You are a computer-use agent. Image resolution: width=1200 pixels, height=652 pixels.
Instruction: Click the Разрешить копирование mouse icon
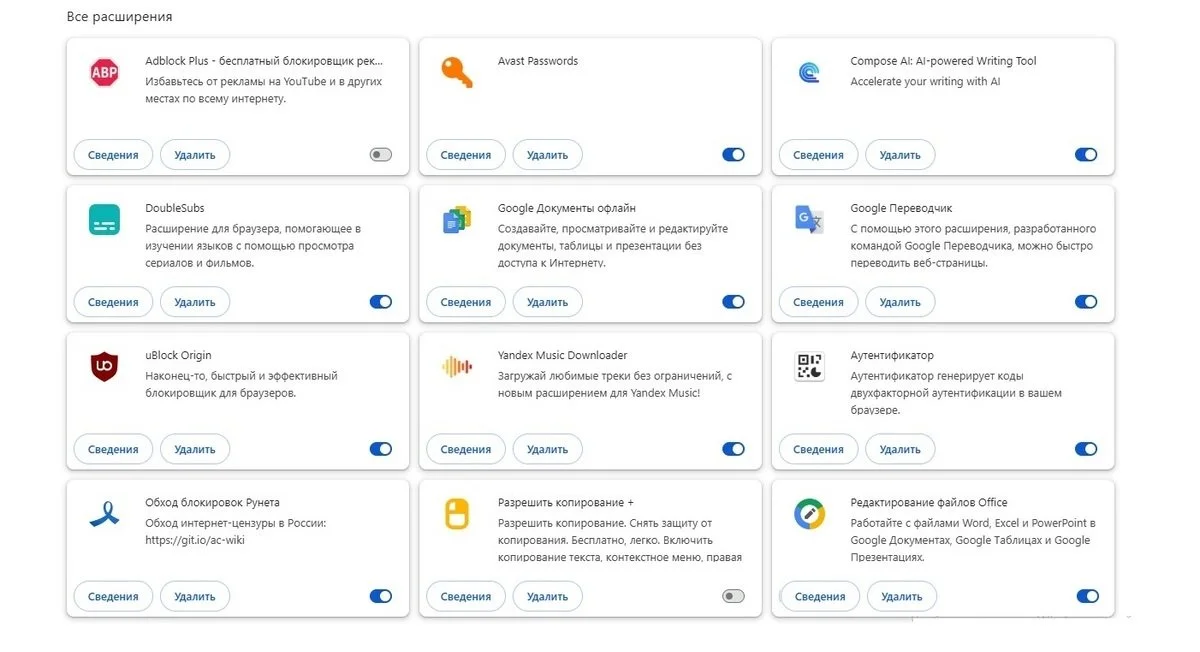(456, 514)
